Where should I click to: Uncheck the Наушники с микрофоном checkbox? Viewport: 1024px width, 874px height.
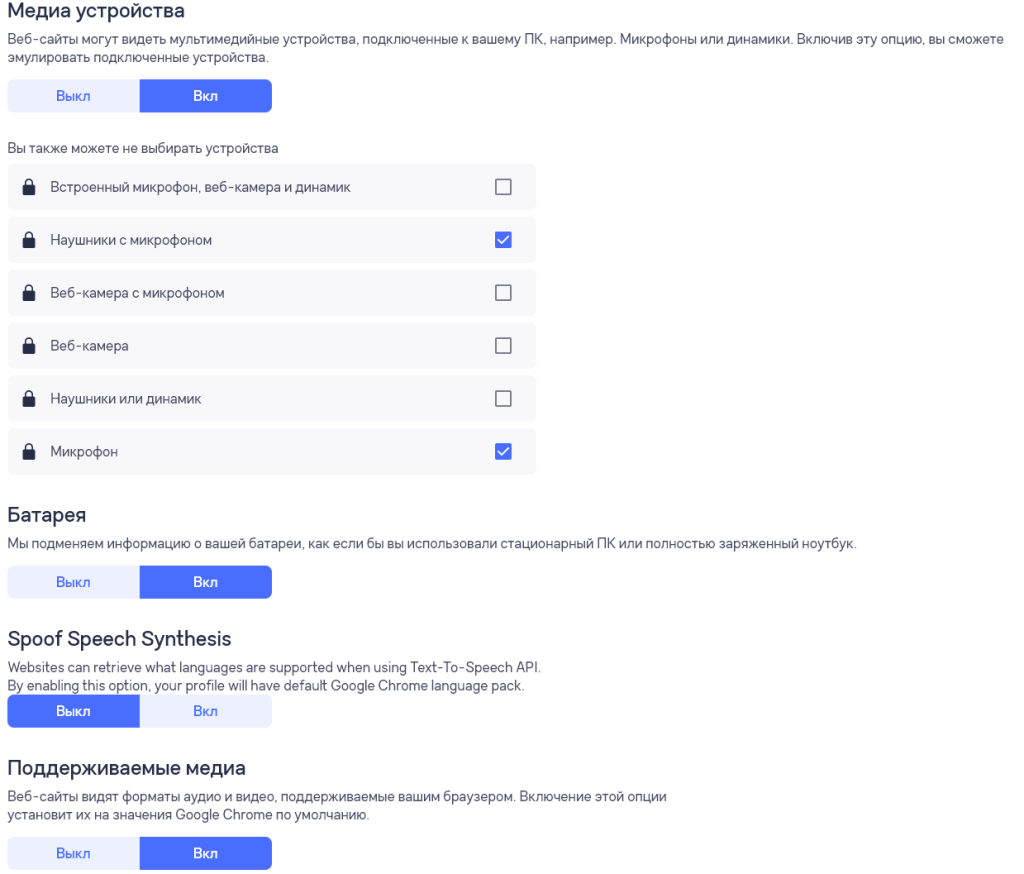[503, 240]
